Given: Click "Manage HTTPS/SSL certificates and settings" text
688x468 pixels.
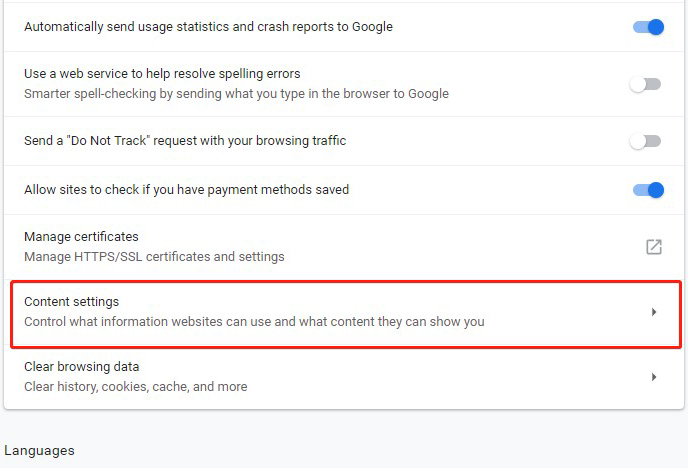Looking at the screenshot, I should click(154, 257).
